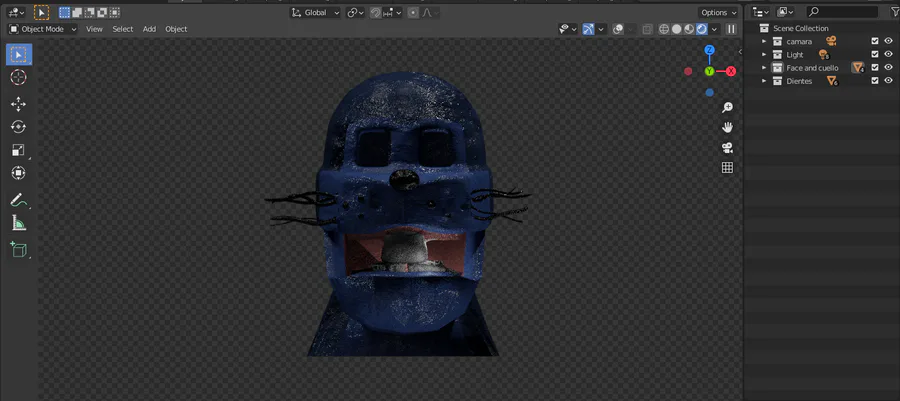
Task: Hide Face and cuello with eye icon
Action: pyautogui.click(x=889, y=68)
